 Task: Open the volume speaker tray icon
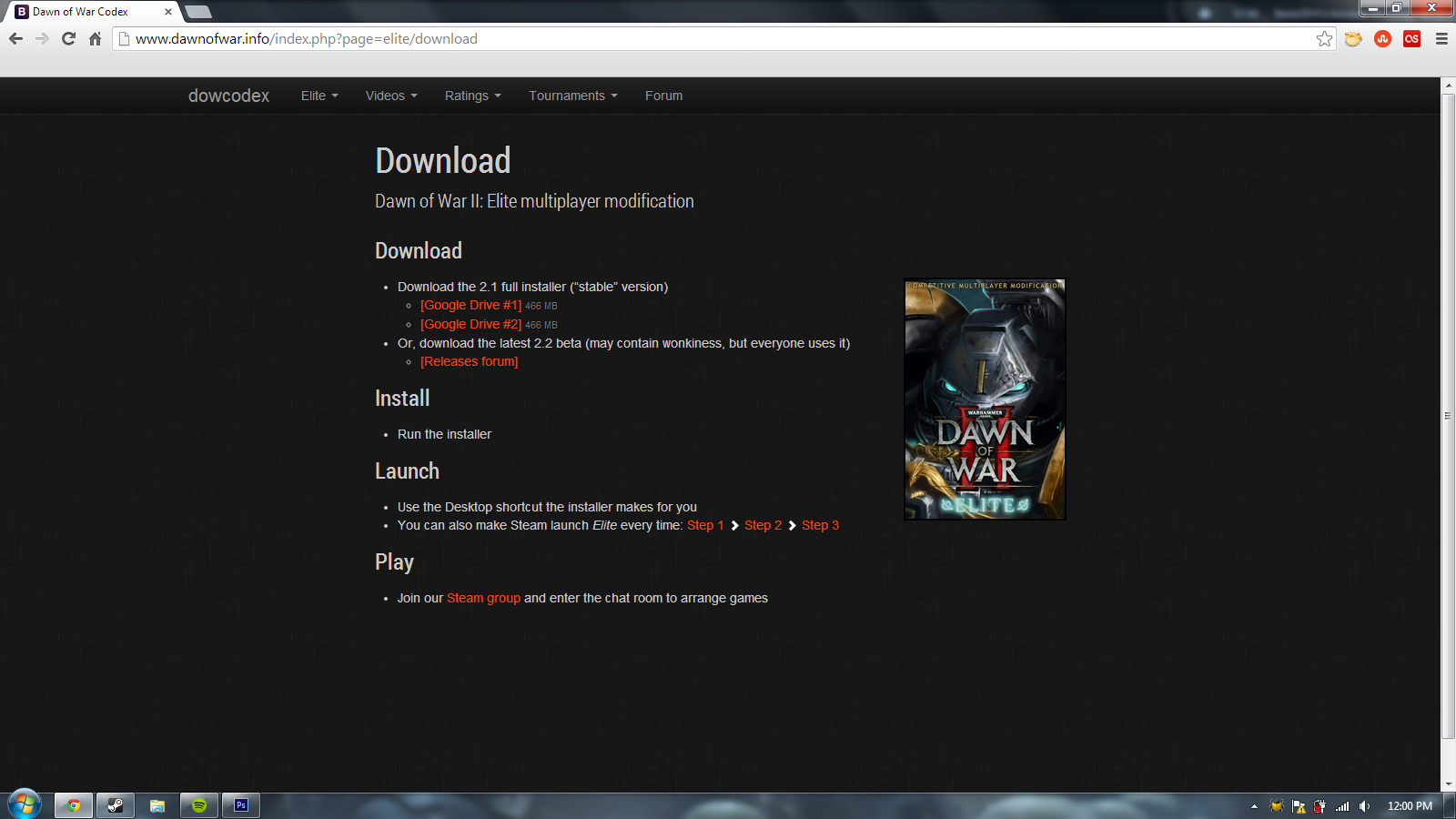pos(1364,806)
